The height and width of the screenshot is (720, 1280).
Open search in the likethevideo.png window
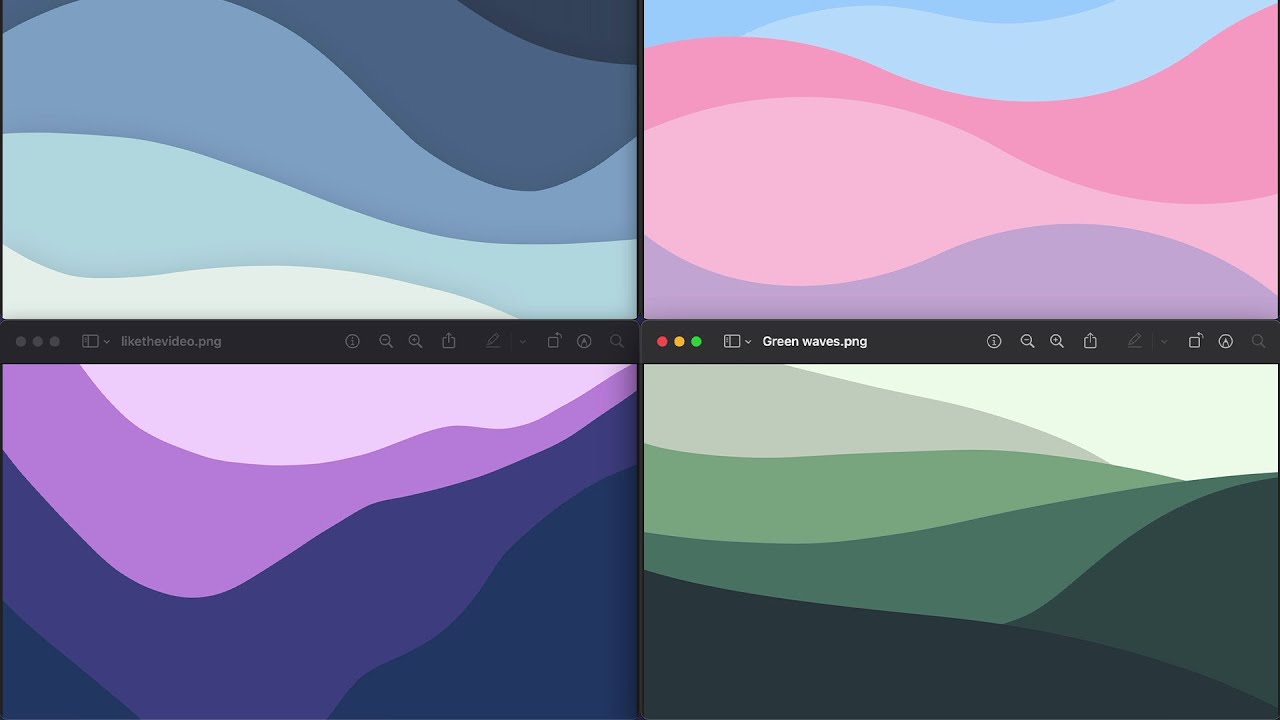coord(617,341)
